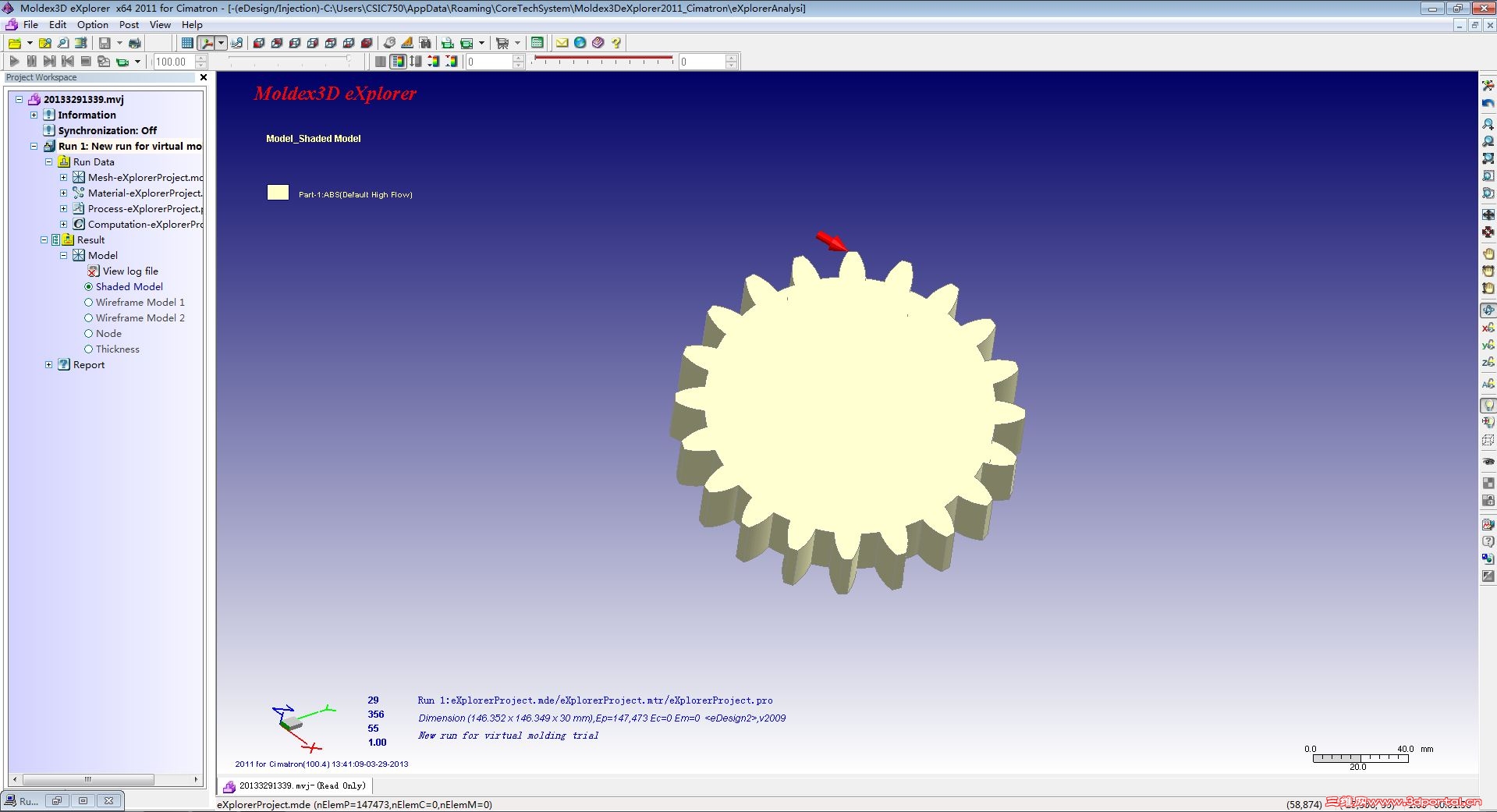
Task: Click the pause animation button
Action: [x=32, y=61]
